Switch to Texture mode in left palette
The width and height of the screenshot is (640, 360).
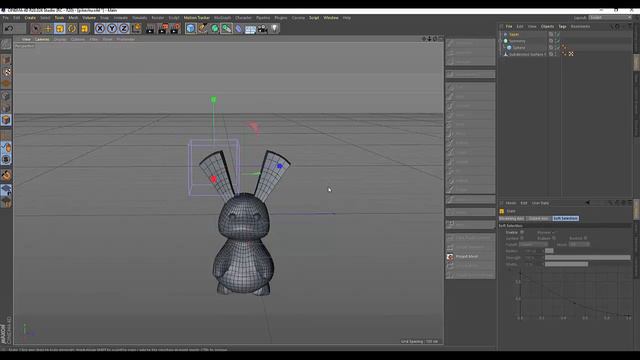6,72
